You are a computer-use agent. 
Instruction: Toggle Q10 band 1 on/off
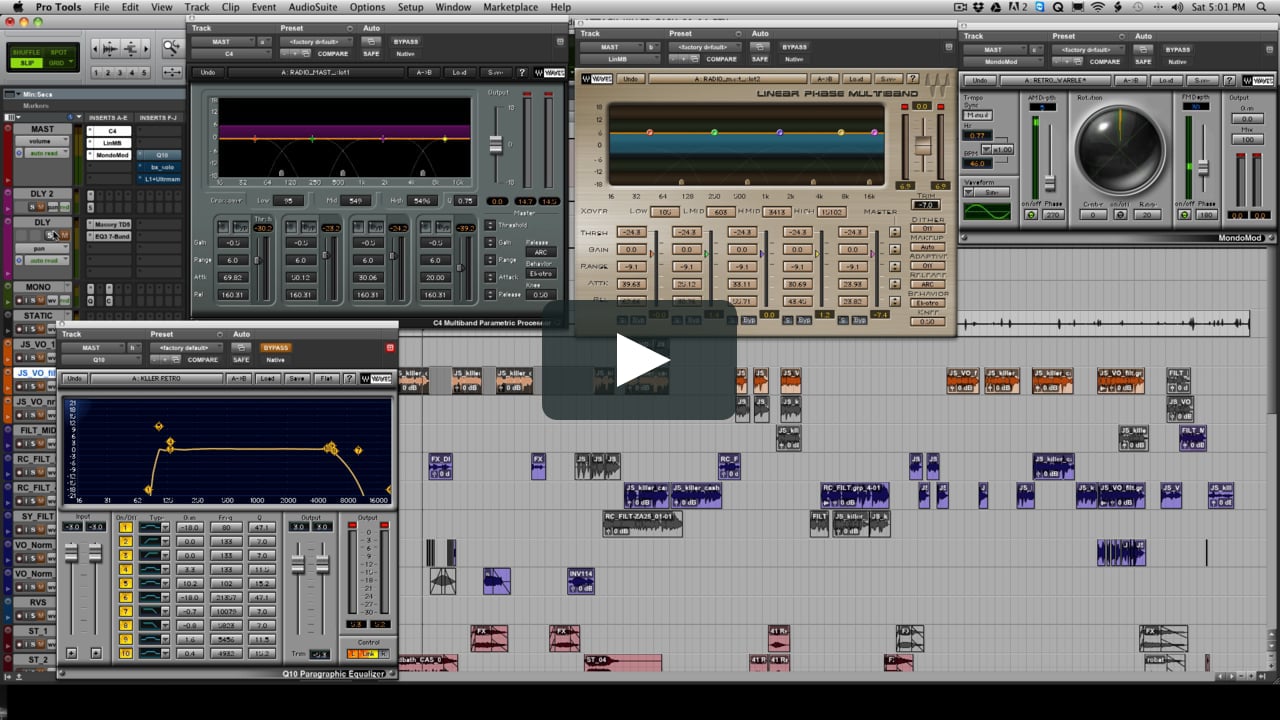pyautogui.click(x=126, y=527)
